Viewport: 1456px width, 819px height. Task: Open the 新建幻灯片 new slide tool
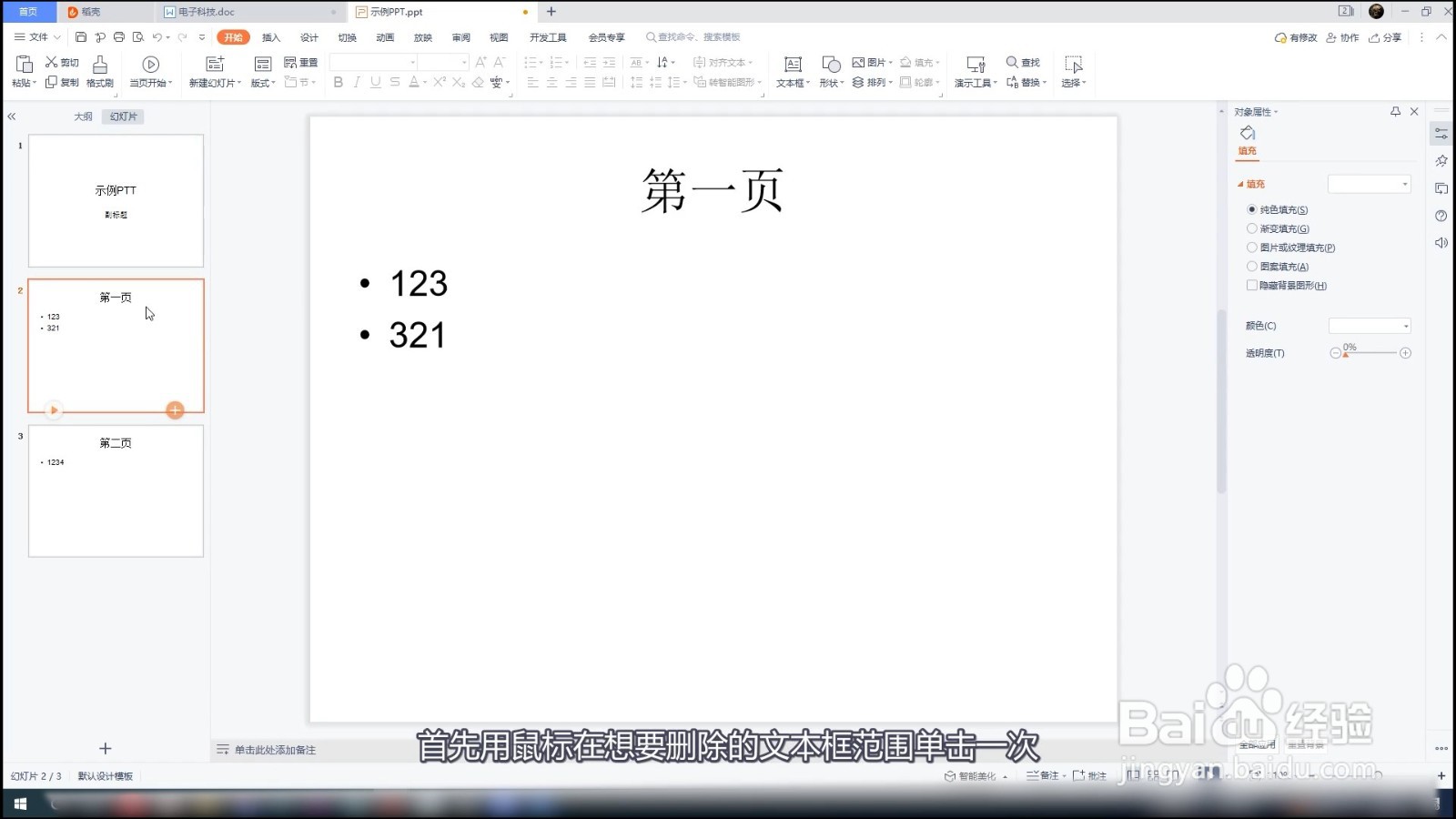point(214,70)
